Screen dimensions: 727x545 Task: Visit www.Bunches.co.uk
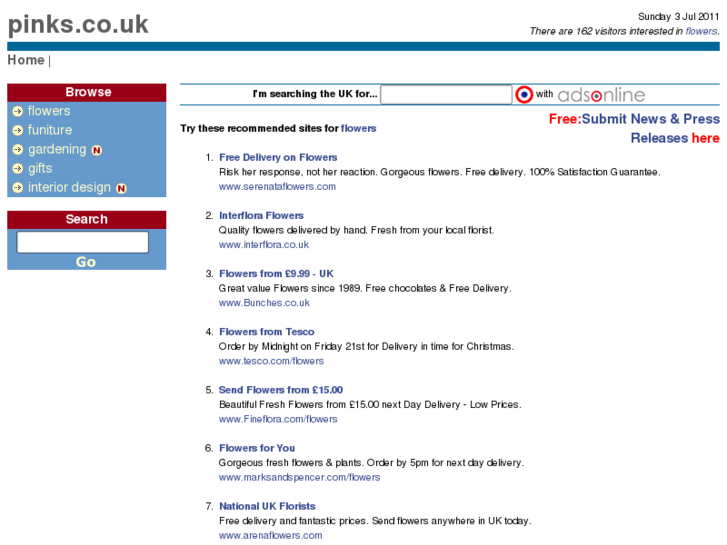coord(264,303)
